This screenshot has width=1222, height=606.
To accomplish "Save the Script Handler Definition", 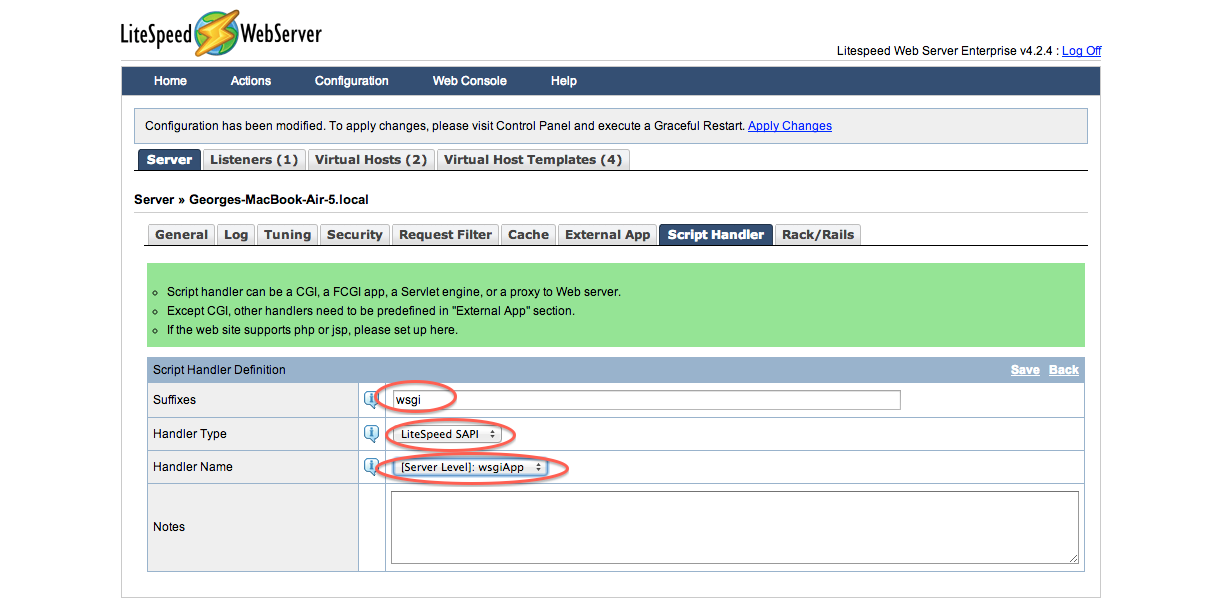I will tap(1025, 370).
